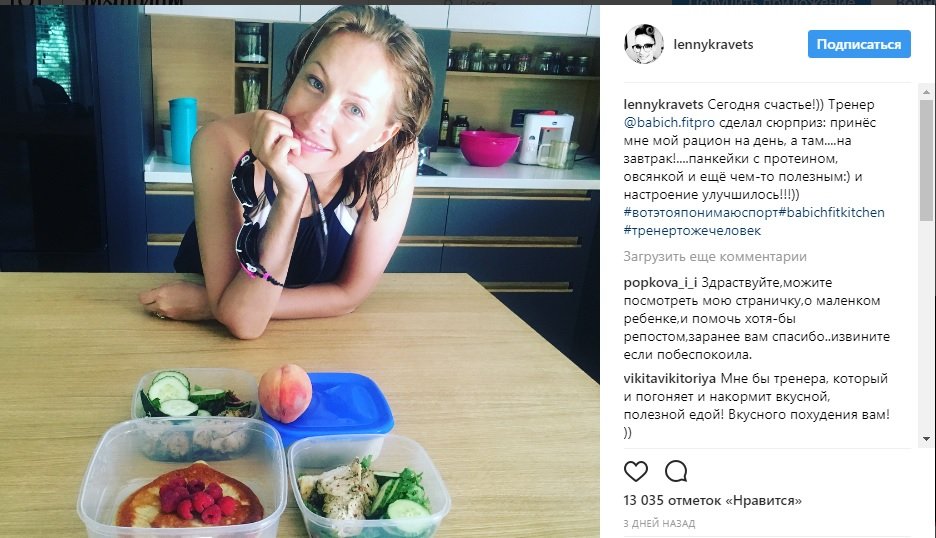Viewport: 936px width, 538px height.
Task: Click the comments scrollbar thumb
Action: [926, 160]
